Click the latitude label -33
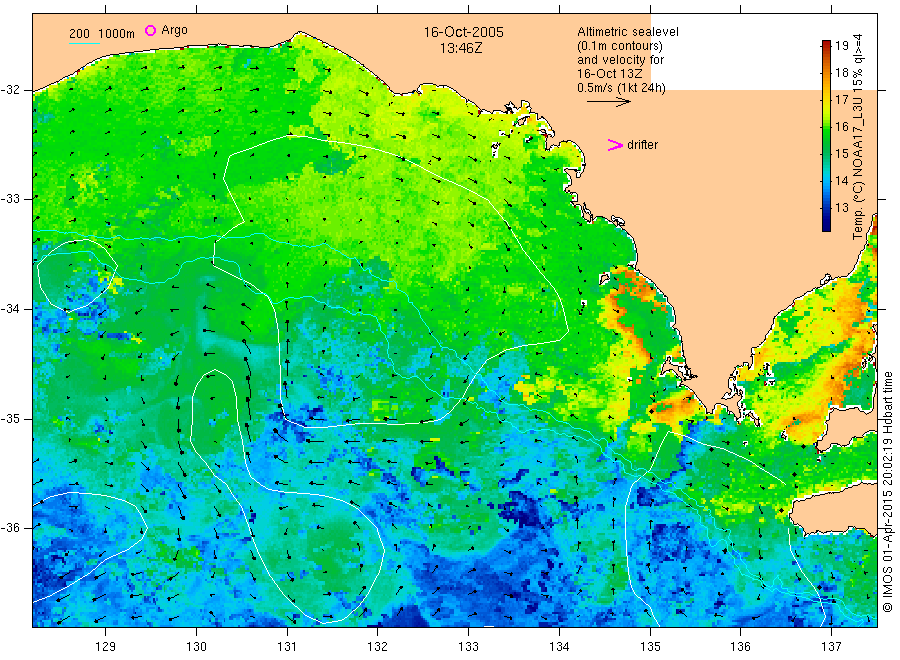Viewport: 900px width, 660px height. click(x=10, y=199)
